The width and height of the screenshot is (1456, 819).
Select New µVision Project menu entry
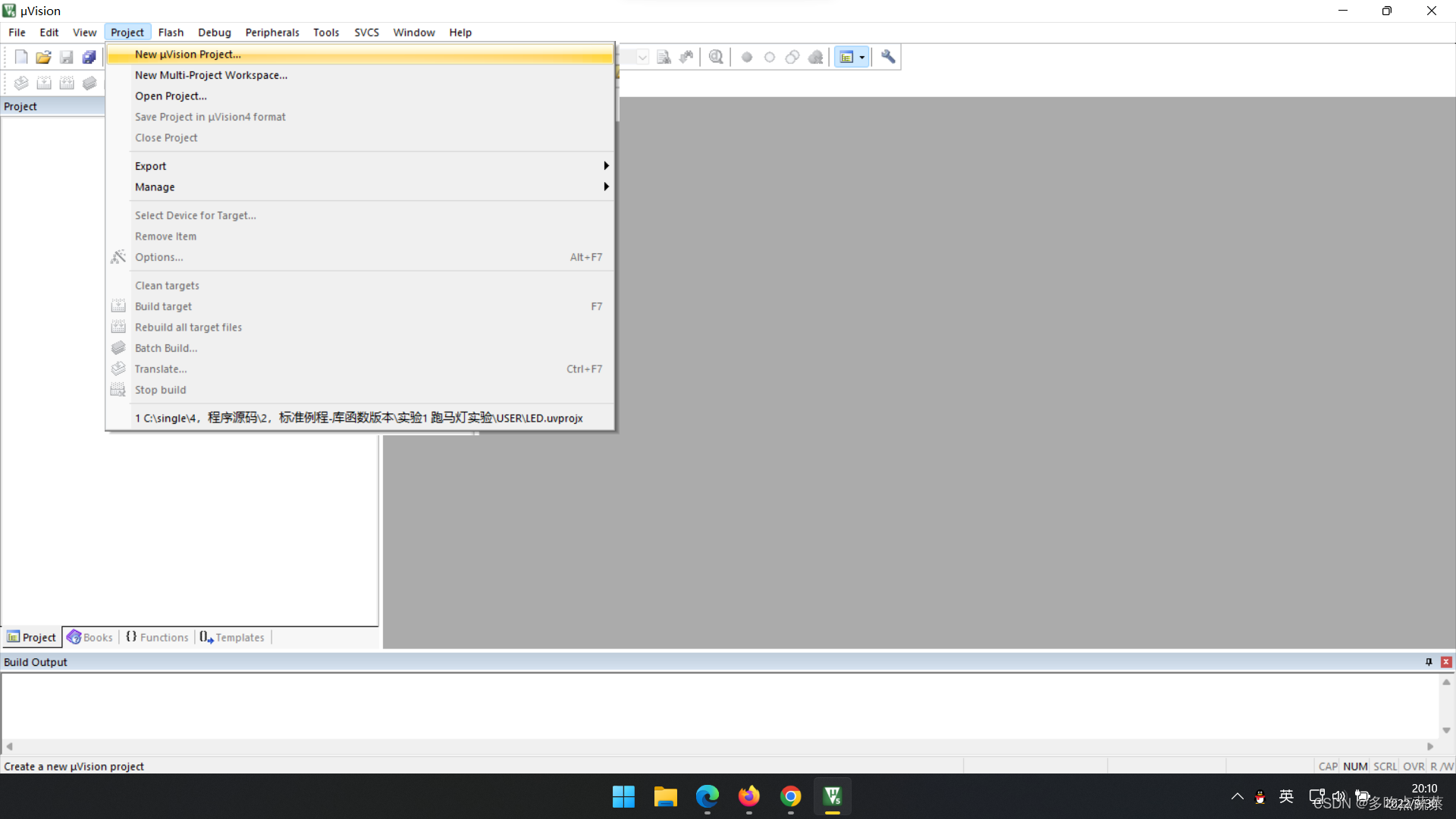click(x=187, y=55)
